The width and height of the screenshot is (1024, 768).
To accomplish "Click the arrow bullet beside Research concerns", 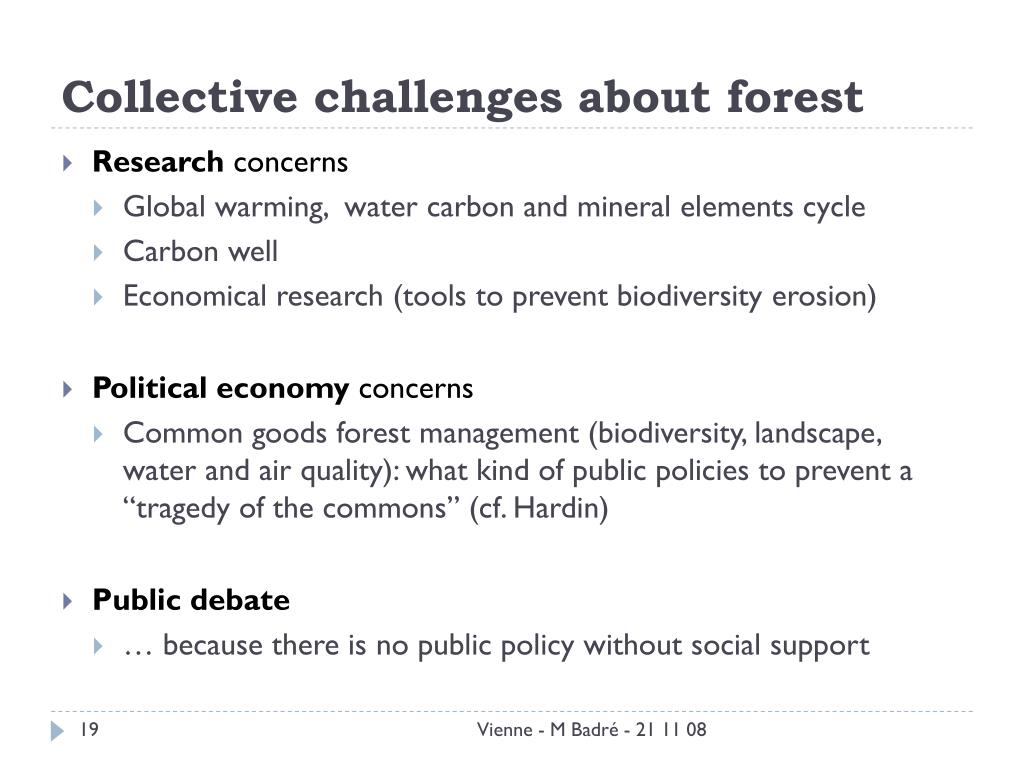I will pyautogui.click(x=67, y=163).
